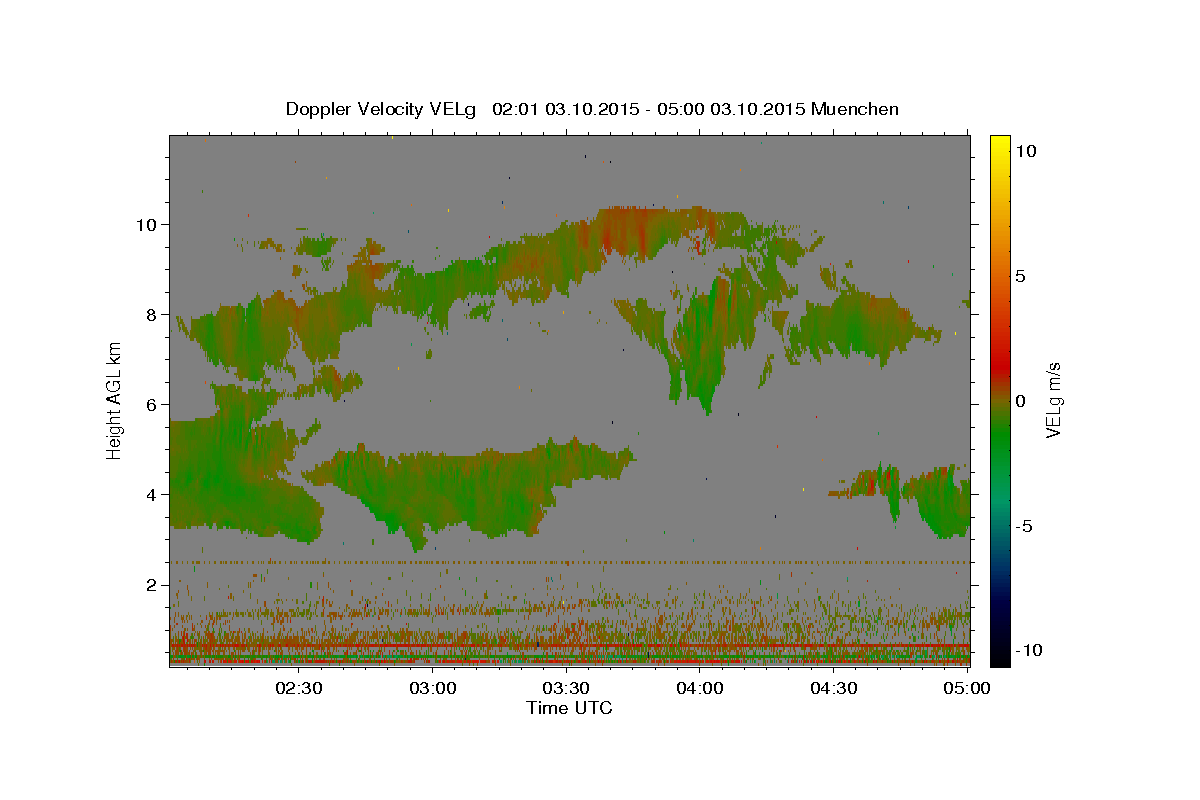This screenshot has height=800, width=1200.
Task: Click the height tick label 8
Action: point(152,314)
